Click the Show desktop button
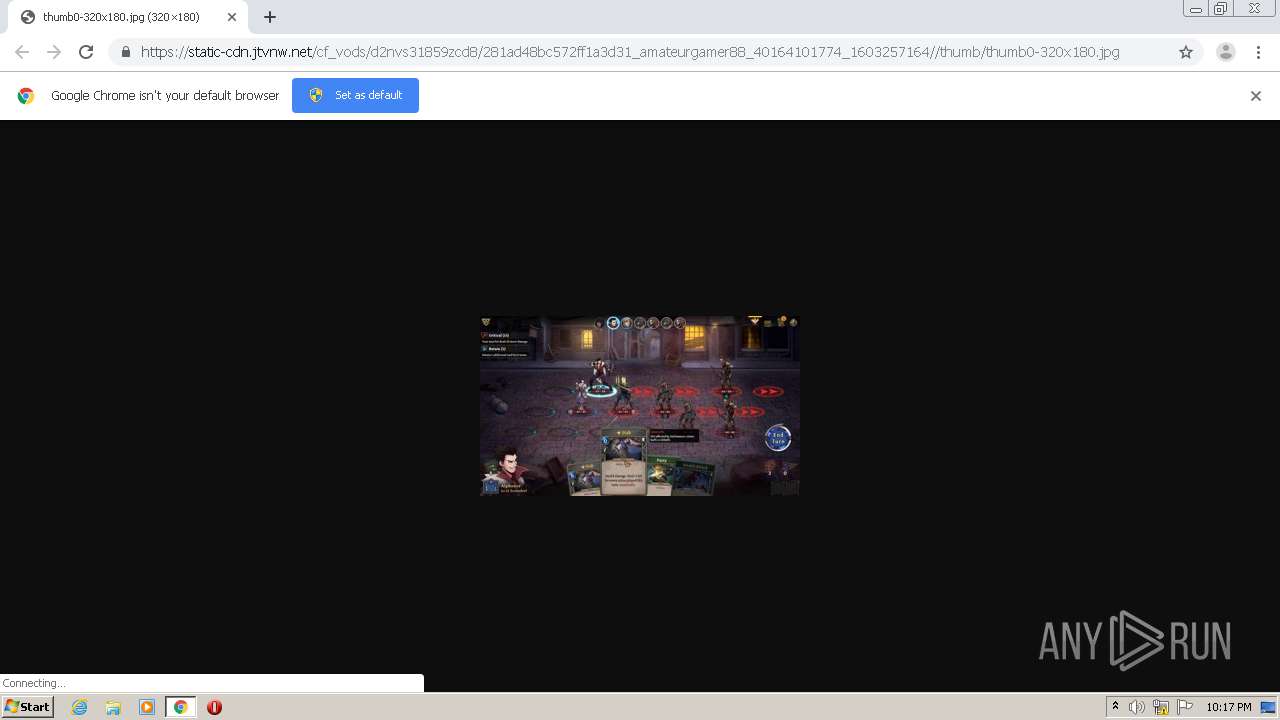Image resolution: width=1280 pixels, height=720 pixels. 1269,707
